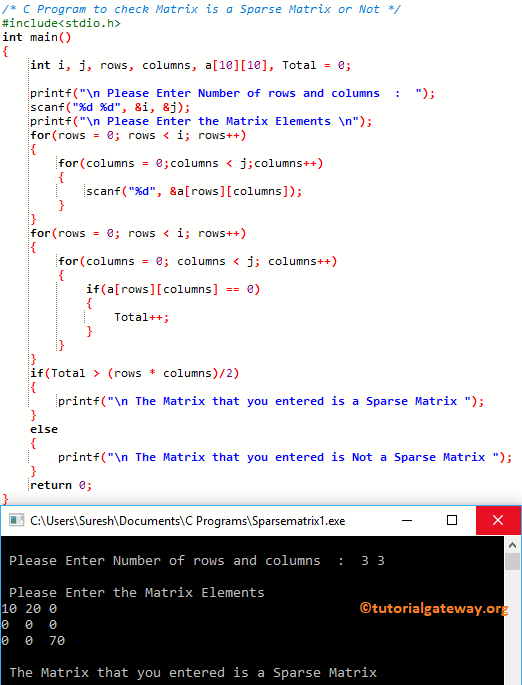
Task: Click the printf 'Please Enter the Matrix Elements' code line
Action: pos(201,121)
